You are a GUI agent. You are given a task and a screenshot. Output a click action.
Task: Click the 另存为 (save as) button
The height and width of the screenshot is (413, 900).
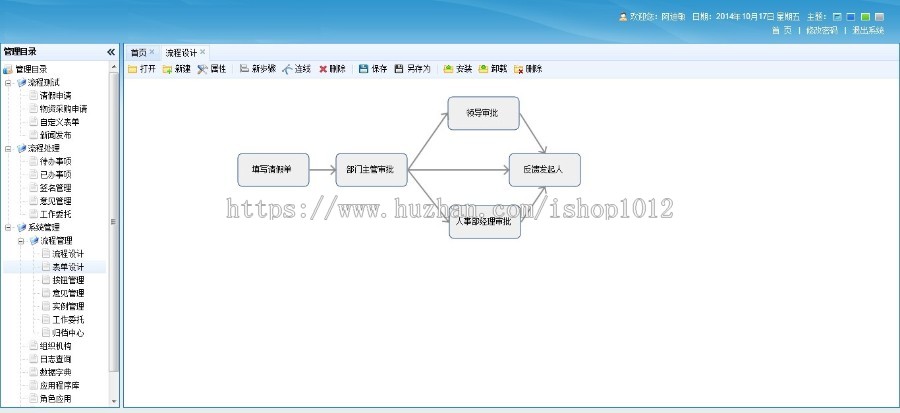412,69
